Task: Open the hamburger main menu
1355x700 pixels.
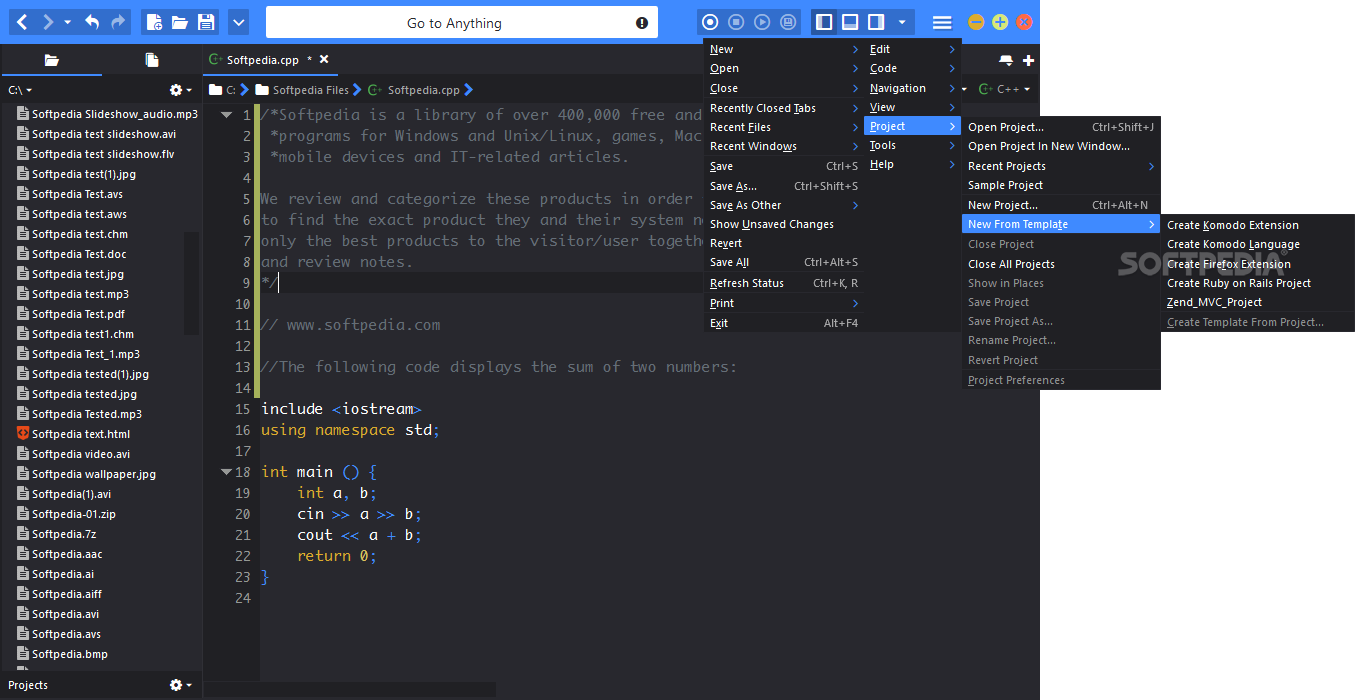Action: [942, 22]
